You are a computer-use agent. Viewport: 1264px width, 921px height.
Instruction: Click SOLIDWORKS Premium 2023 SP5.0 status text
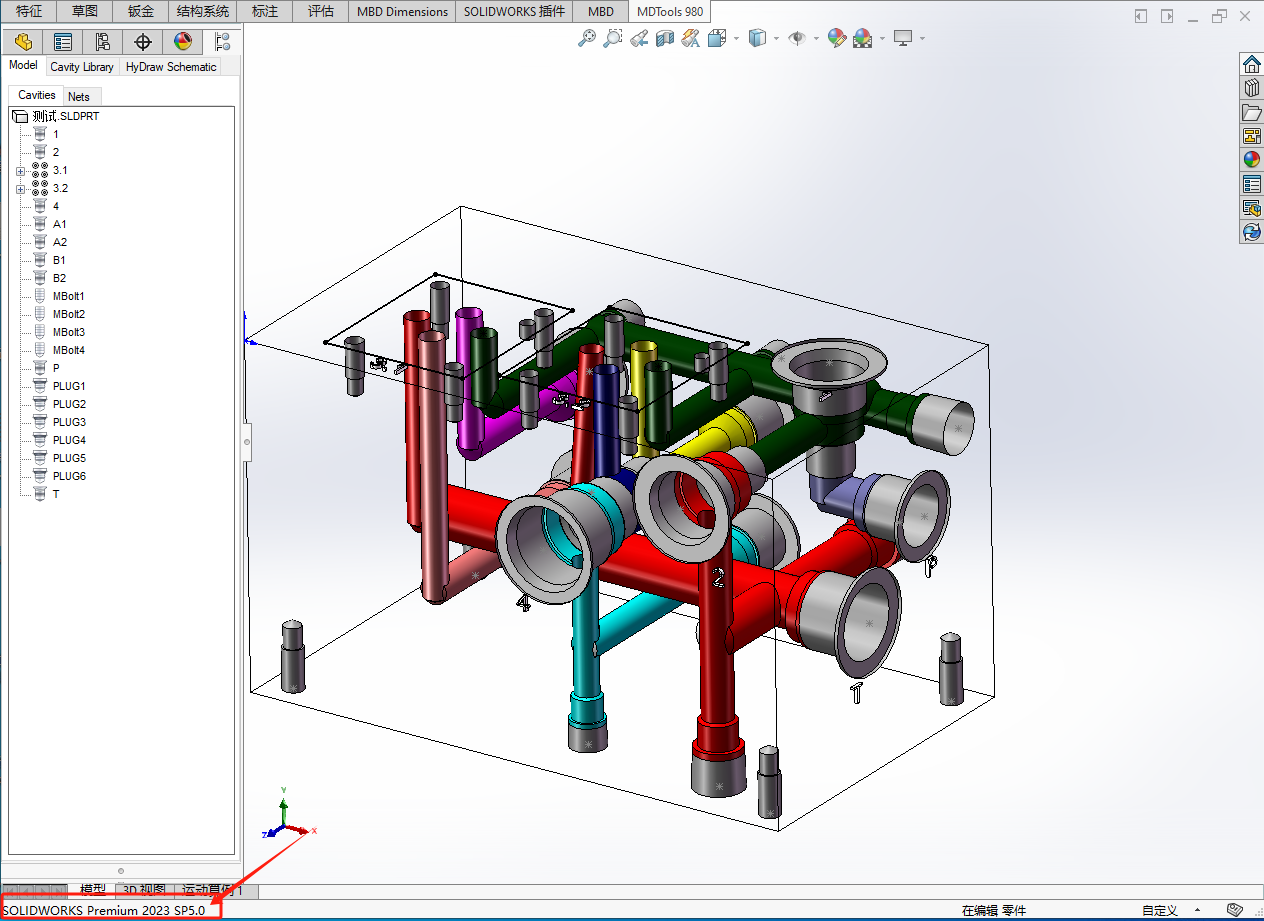[104, 910]
